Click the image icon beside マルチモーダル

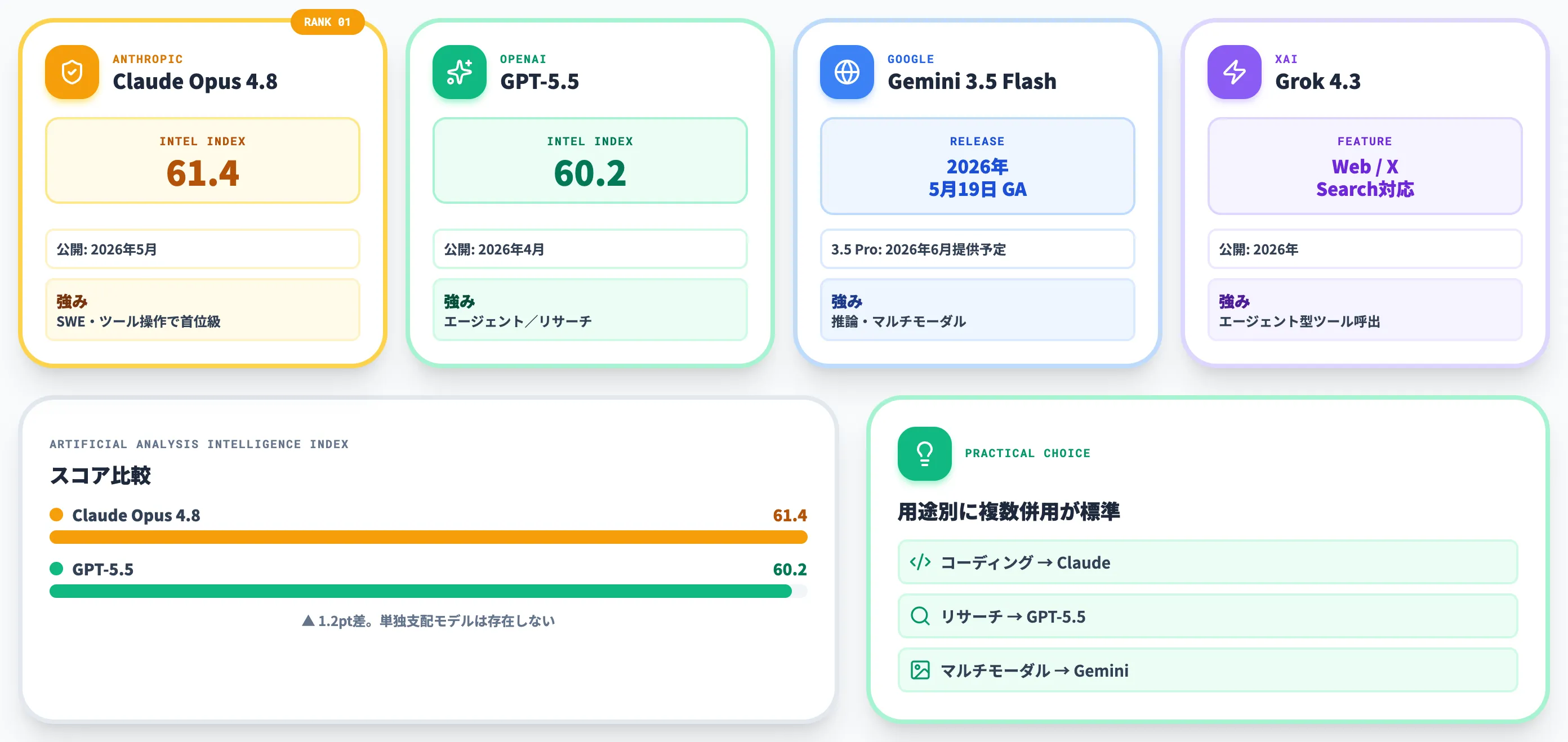(x=920, y=671)
